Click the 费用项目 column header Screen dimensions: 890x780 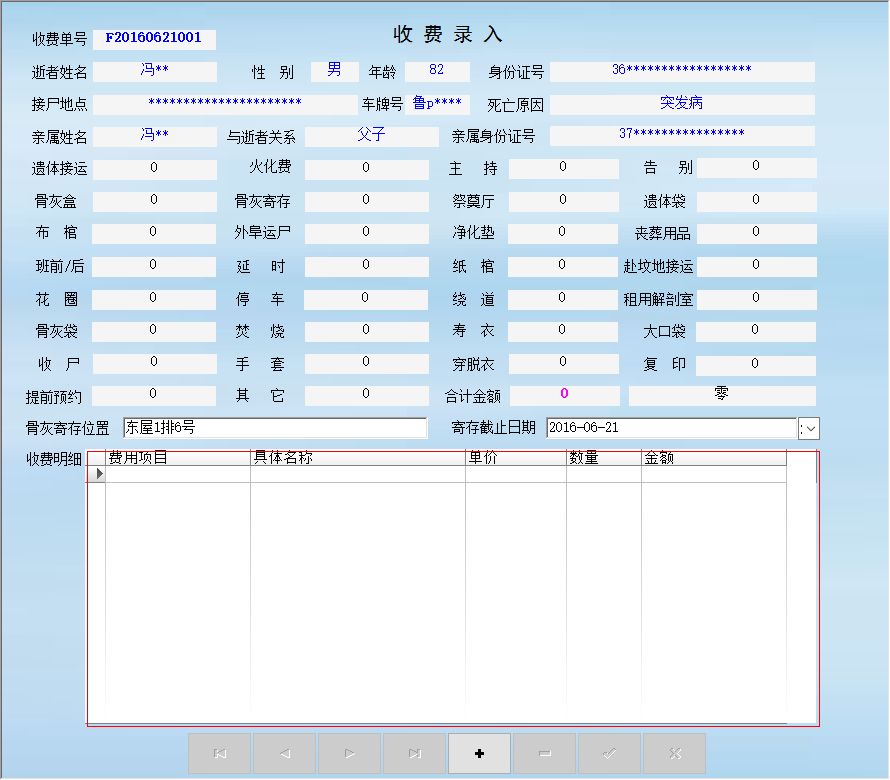pos(178,458)
